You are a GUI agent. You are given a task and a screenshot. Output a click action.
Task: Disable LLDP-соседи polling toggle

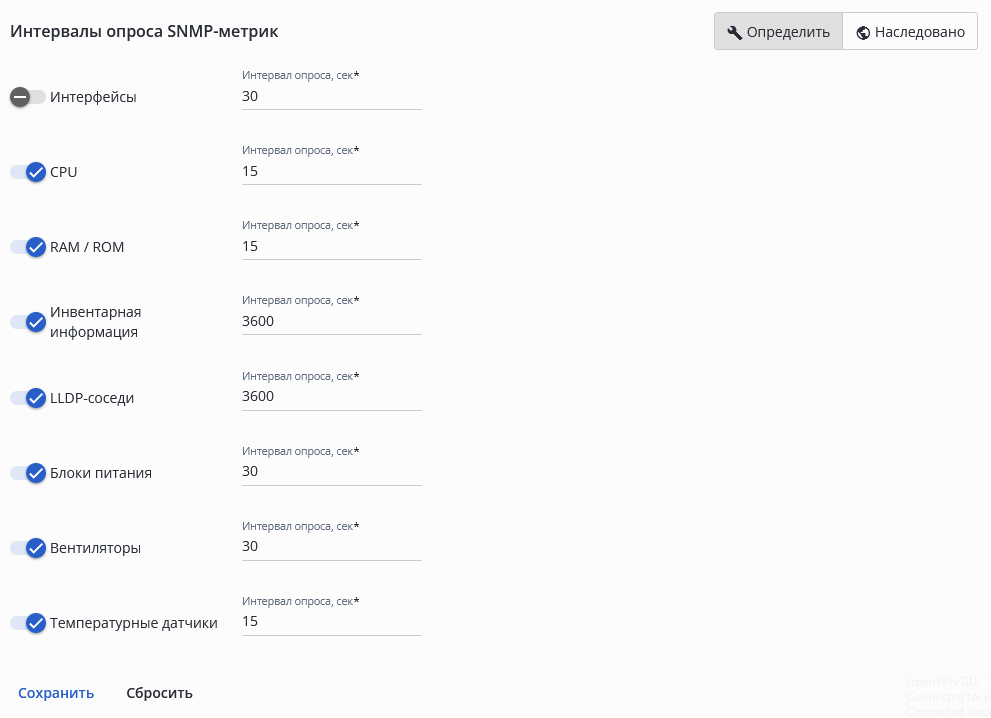pos(28,398)
